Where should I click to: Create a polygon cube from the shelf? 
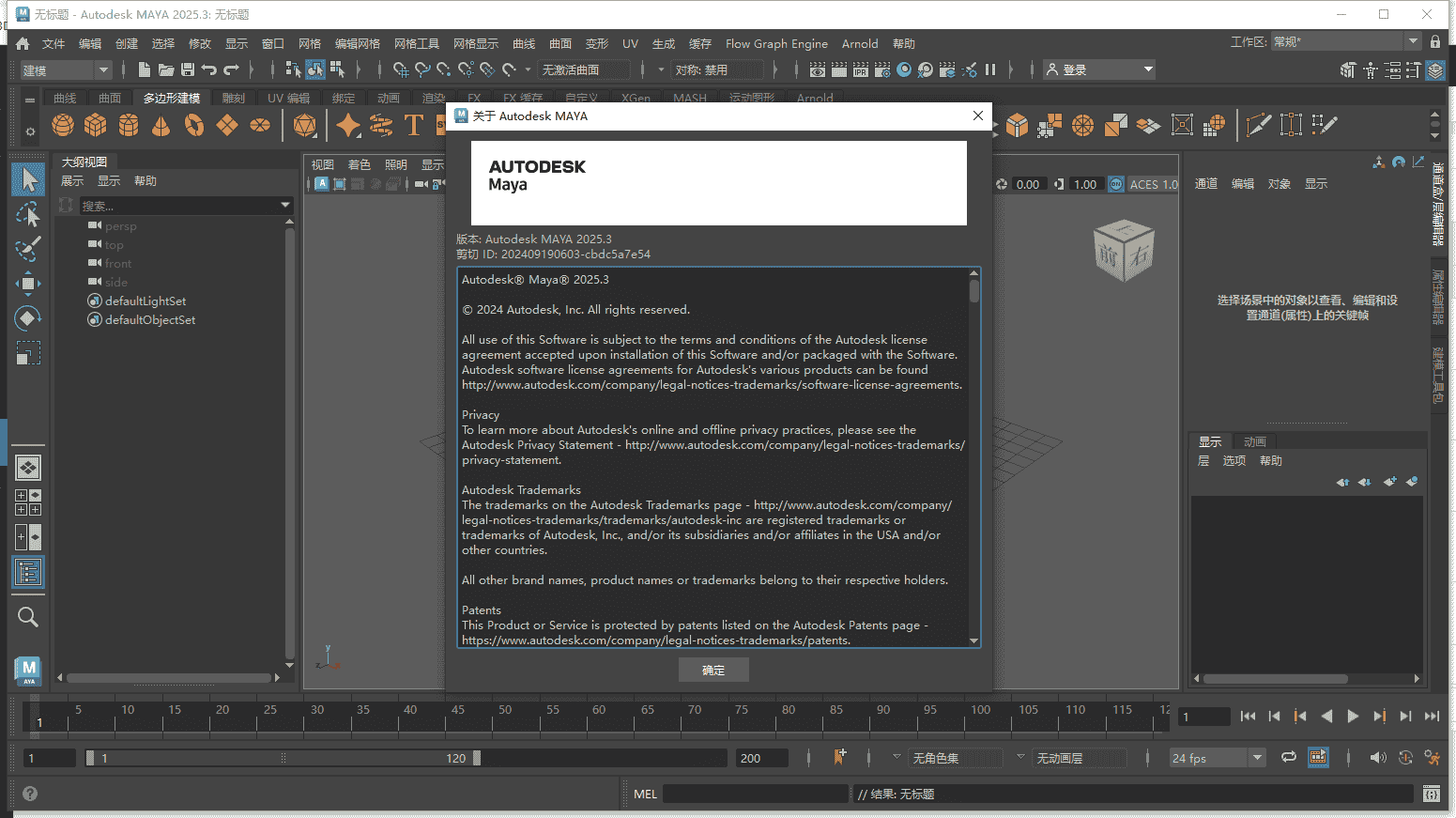[x=95, y=124]
